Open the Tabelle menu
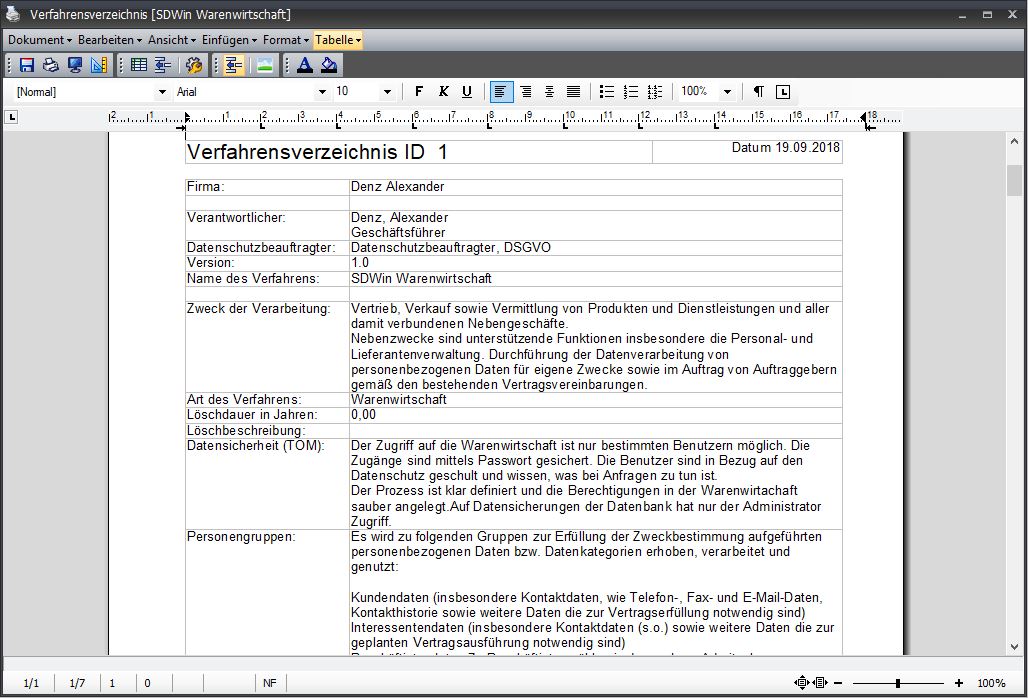The width and height of the screenshot is (1028, 698). (x=338, y=40)
